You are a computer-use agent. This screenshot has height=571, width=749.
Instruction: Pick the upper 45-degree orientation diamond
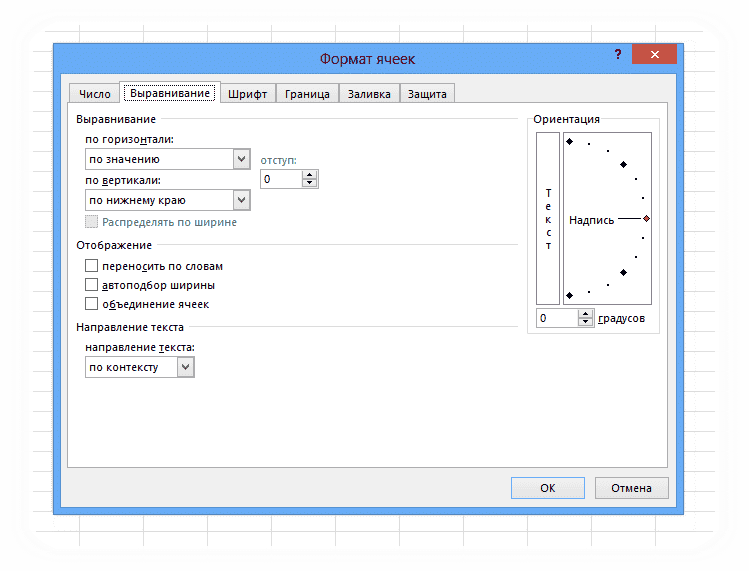pyautogui.click(x=623, y=164)
